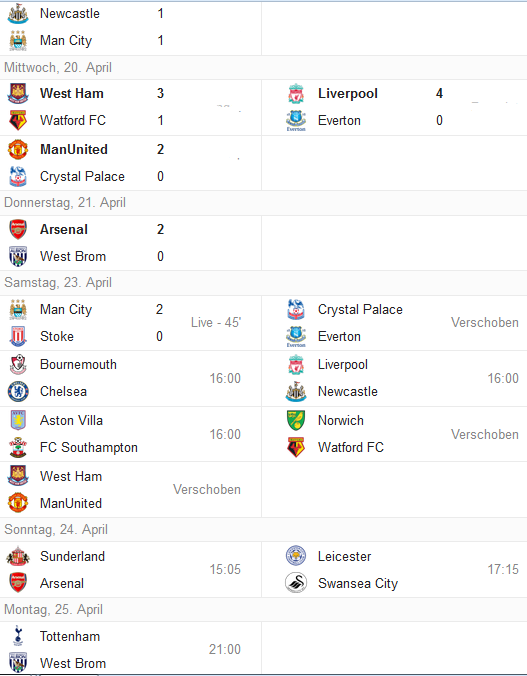Click the Bournemouth club crest
527x676 pixels.
pos(18,364)
